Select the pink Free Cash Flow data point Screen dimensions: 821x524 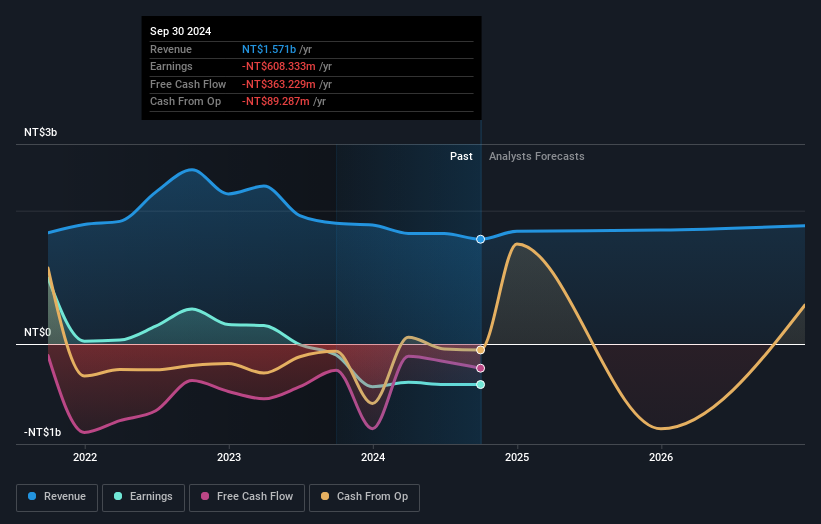point(480,368)
